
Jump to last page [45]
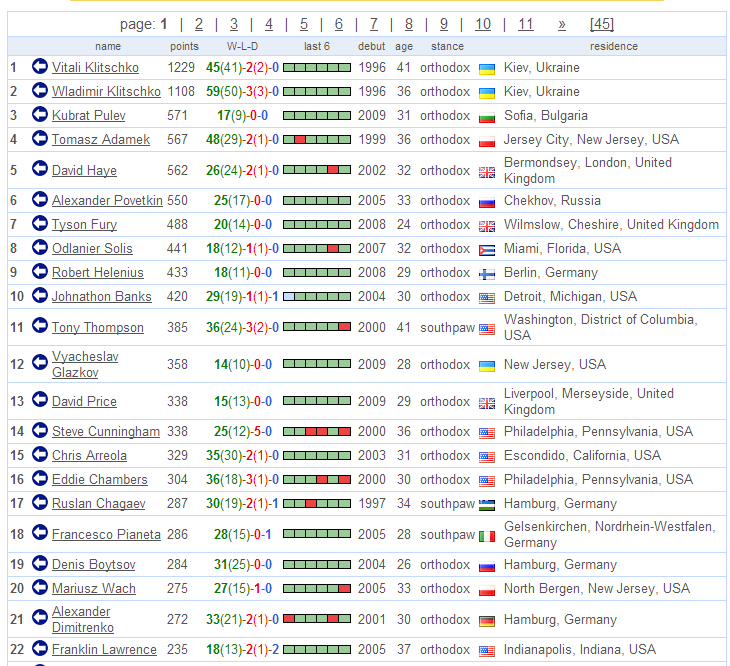(602, 24)
